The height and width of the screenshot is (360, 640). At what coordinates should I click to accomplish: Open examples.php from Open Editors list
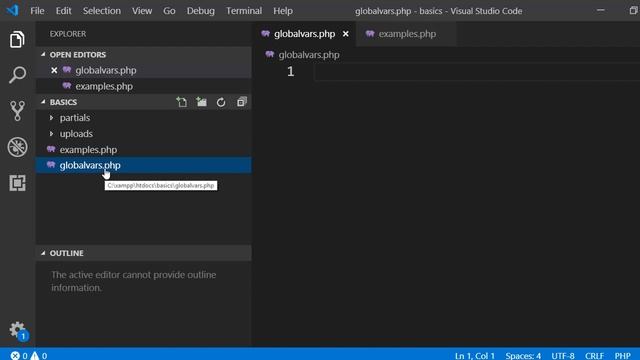(144, 86)
